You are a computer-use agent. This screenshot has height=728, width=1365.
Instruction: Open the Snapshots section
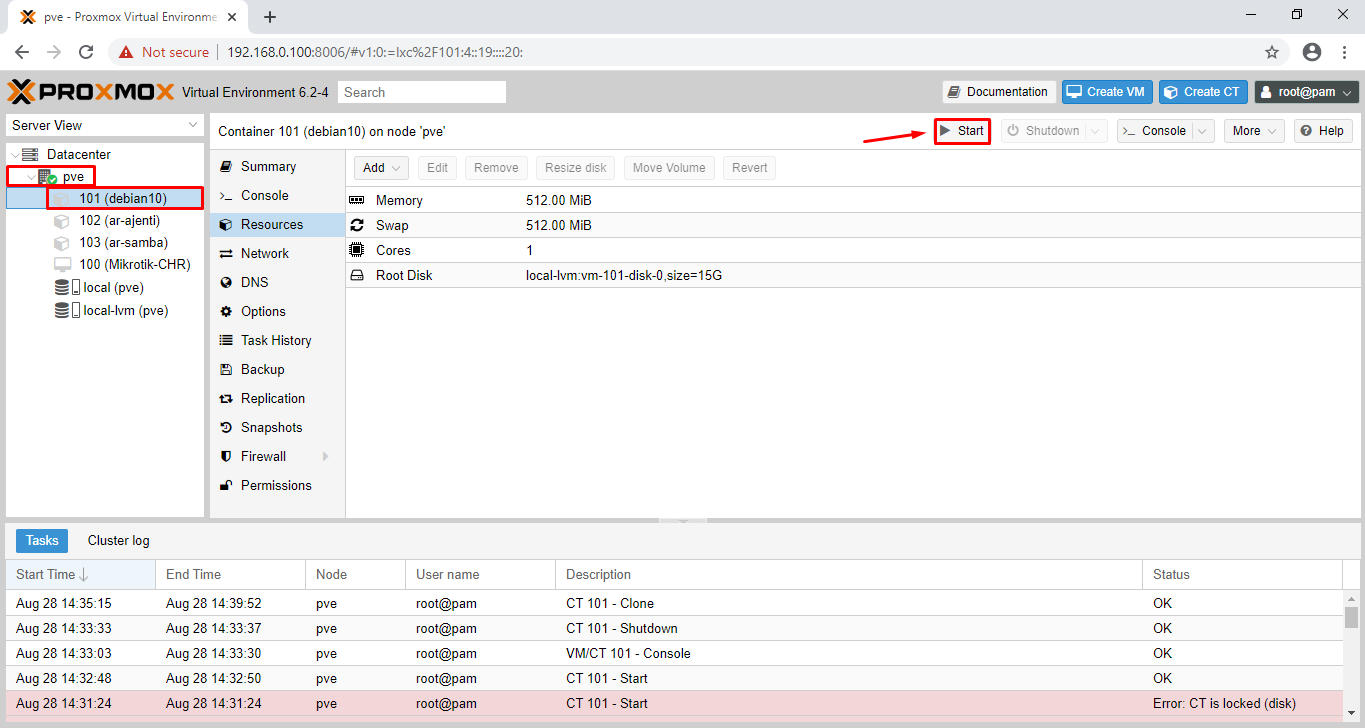pos(271,428)
